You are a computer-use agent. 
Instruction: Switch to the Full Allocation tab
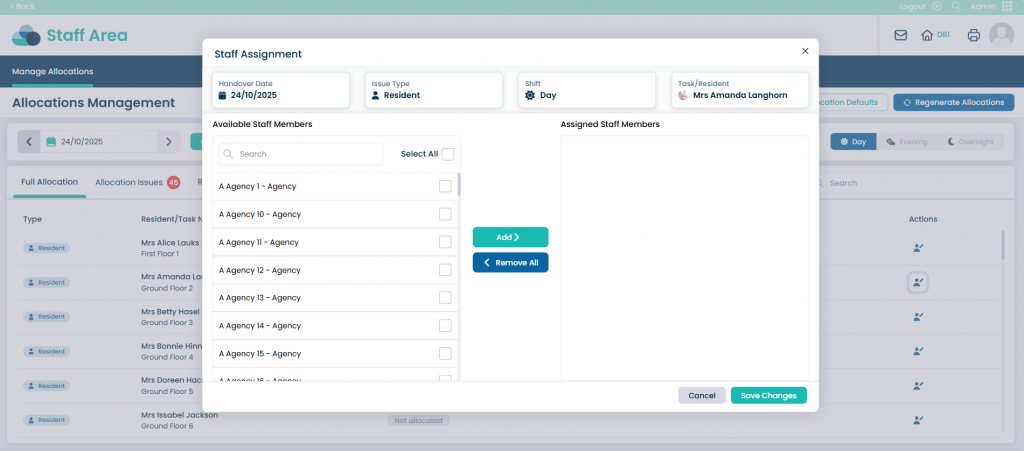pyautogui.click(x=50, y=182)
